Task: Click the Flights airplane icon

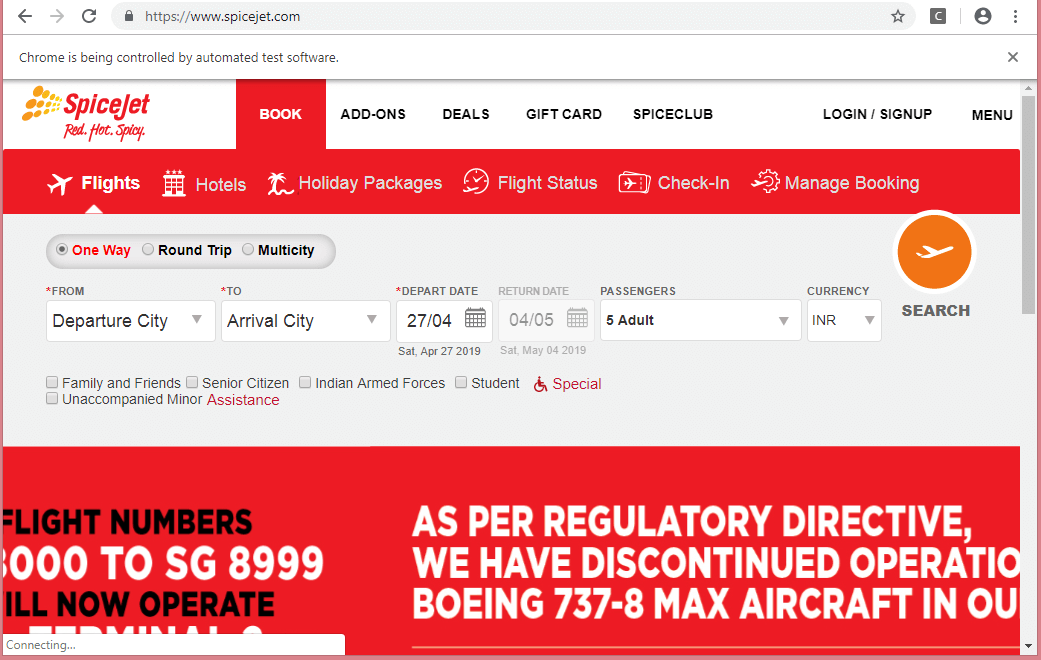Action: click(60, 183)
